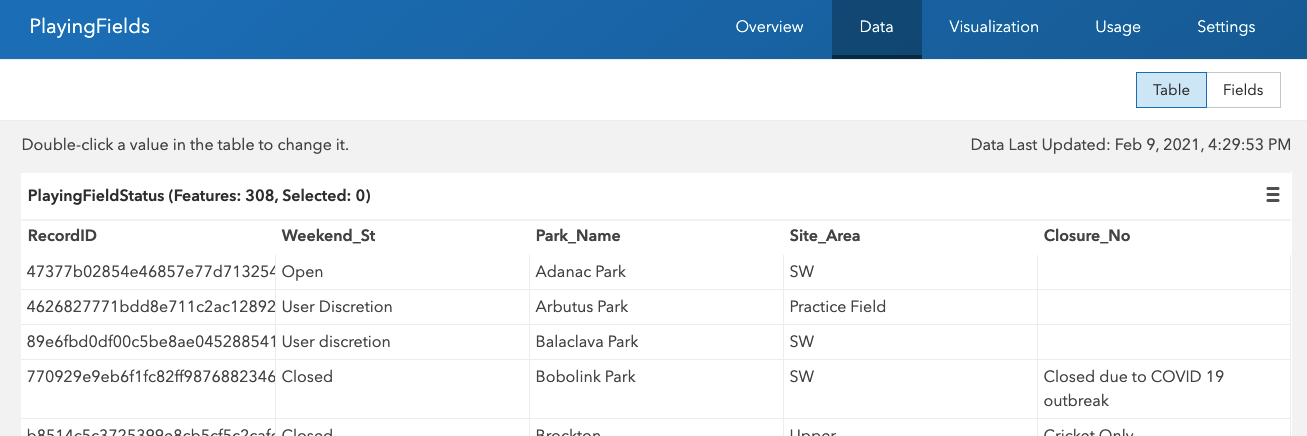Click the Open status for Adanac Park
This screenshot has width=1307, height=436.
coord(403,272)
